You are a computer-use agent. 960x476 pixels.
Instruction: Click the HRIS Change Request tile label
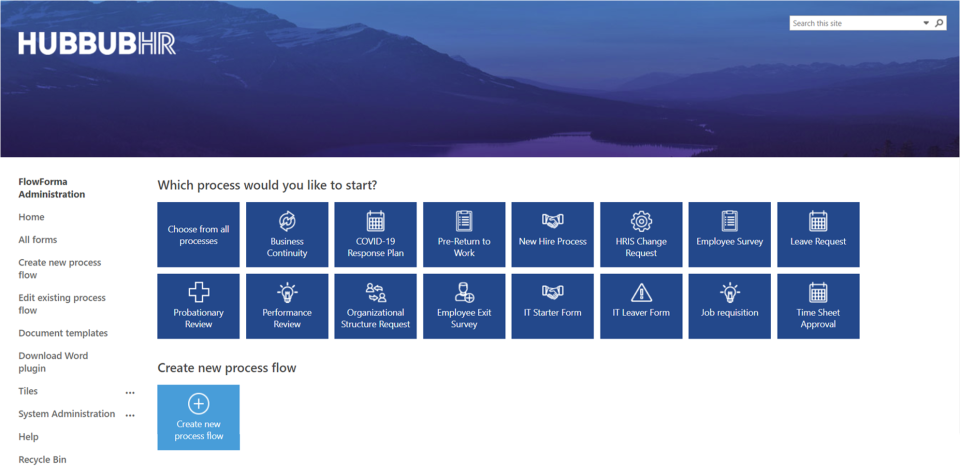click(x=641, y=247)
